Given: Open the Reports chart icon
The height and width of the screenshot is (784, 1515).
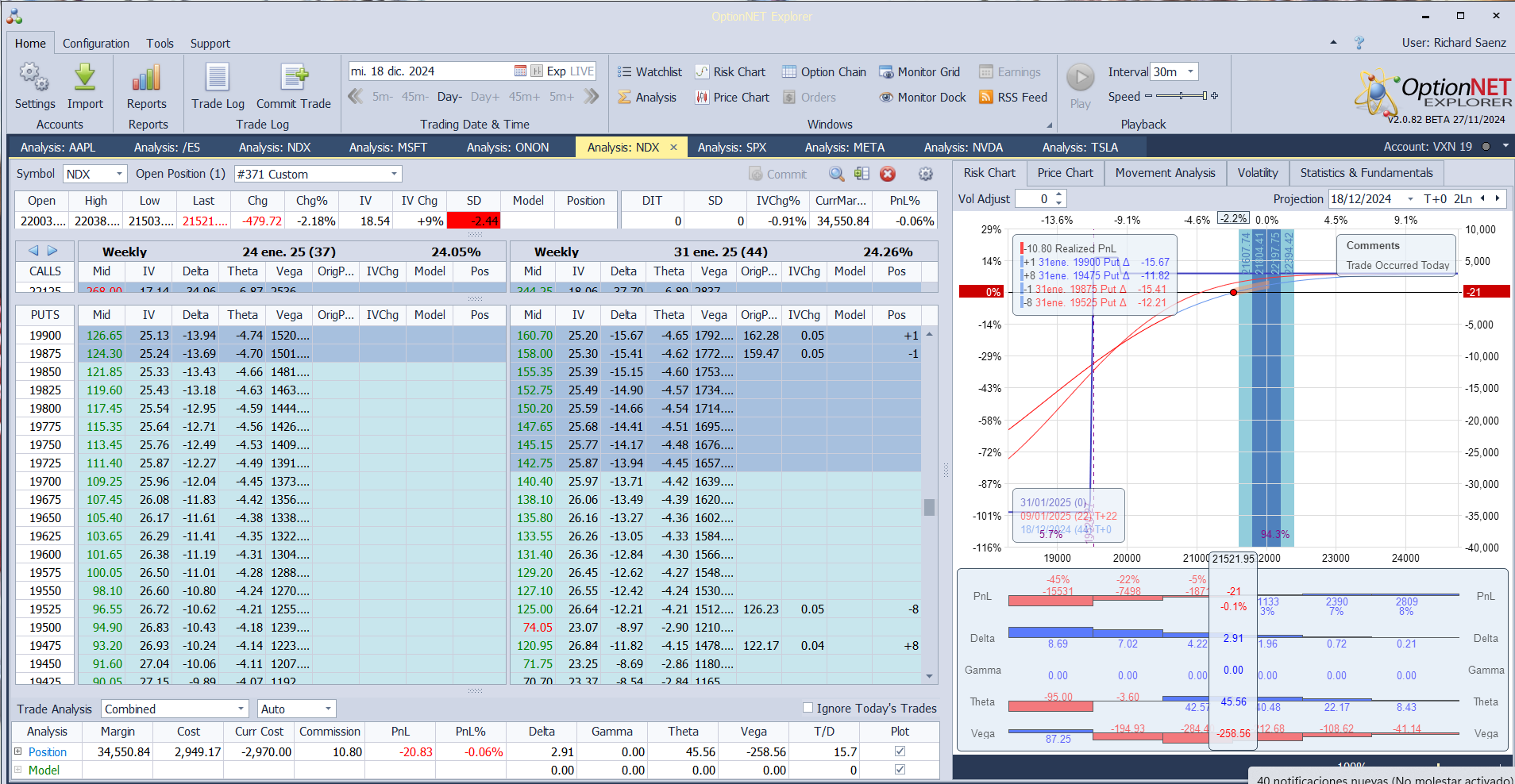Looking at the screenshot, I should (147, 78).
